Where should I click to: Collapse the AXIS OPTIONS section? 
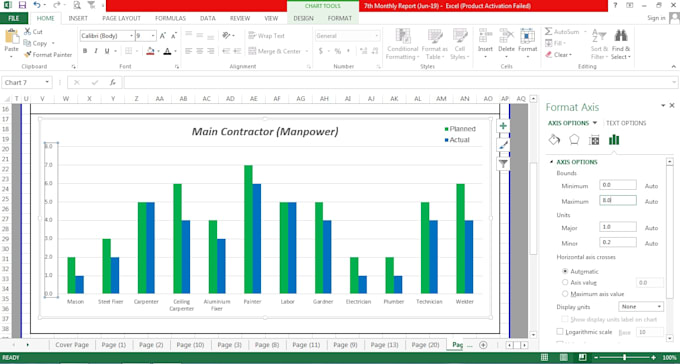click(x=551, y=162)
